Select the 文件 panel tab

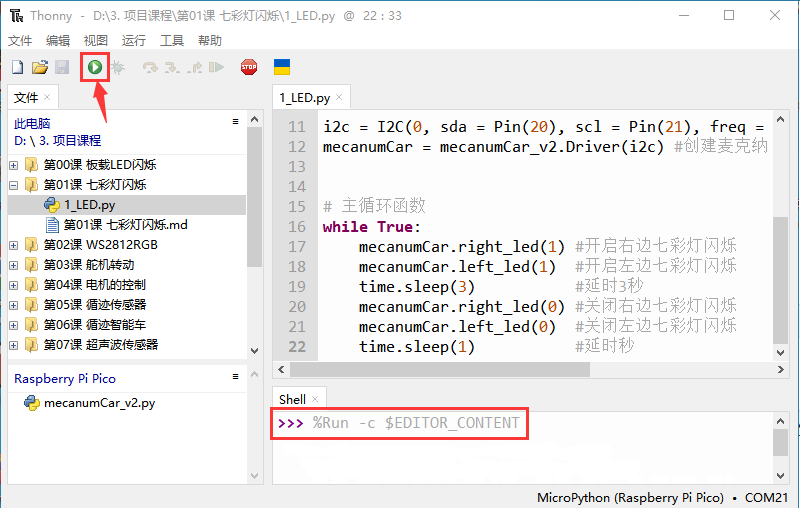pos(26,97)
